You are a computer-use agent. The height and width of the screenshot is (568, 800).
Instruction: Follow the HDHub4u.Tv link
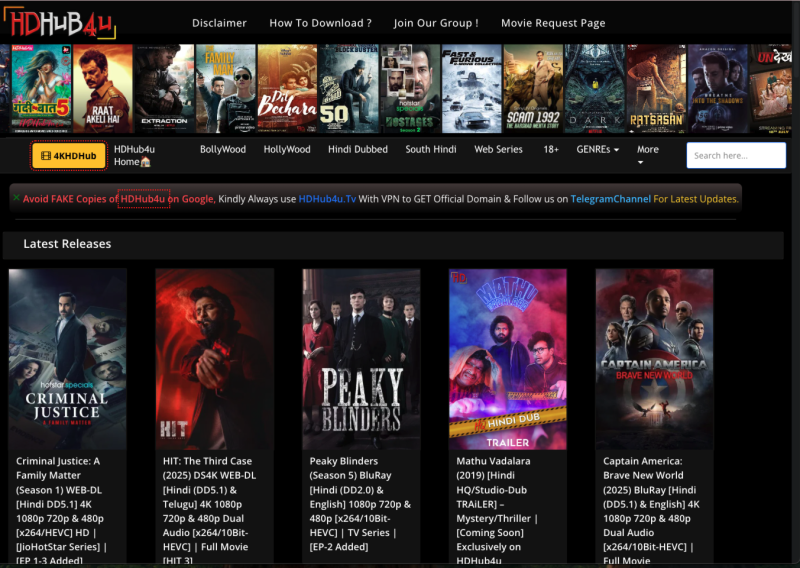click(x=327, y=199)
